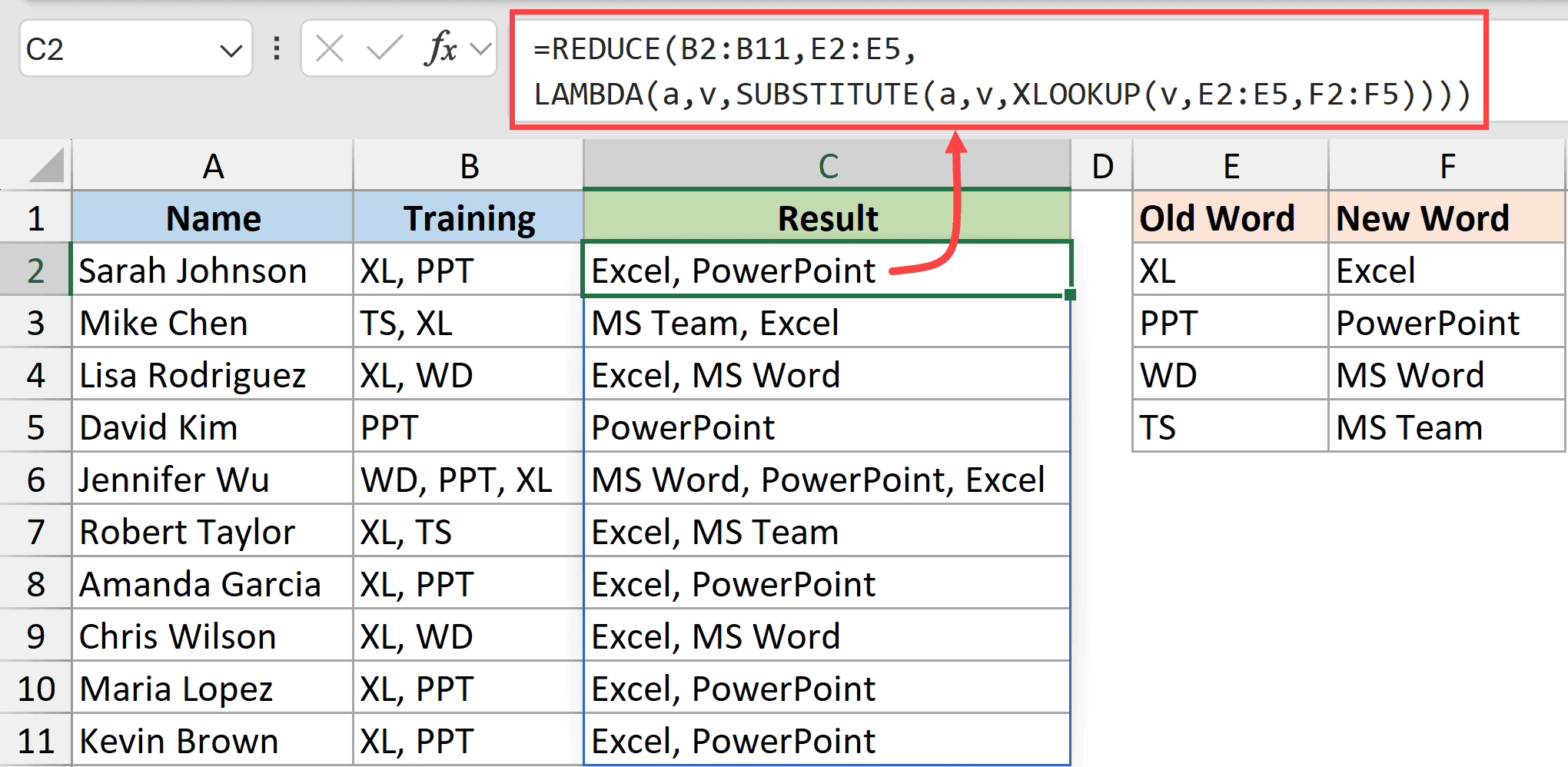Select row 11 header
The height and width of the screenshot is (767, 1568).
pyautogui.click(x=35, y=740)
